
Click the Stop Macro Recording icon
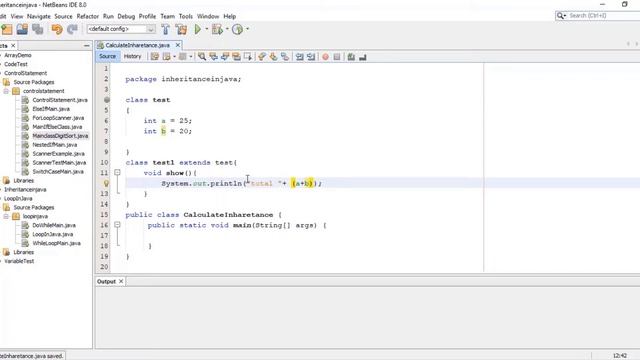pyautogui.click(x=337, y=57)
